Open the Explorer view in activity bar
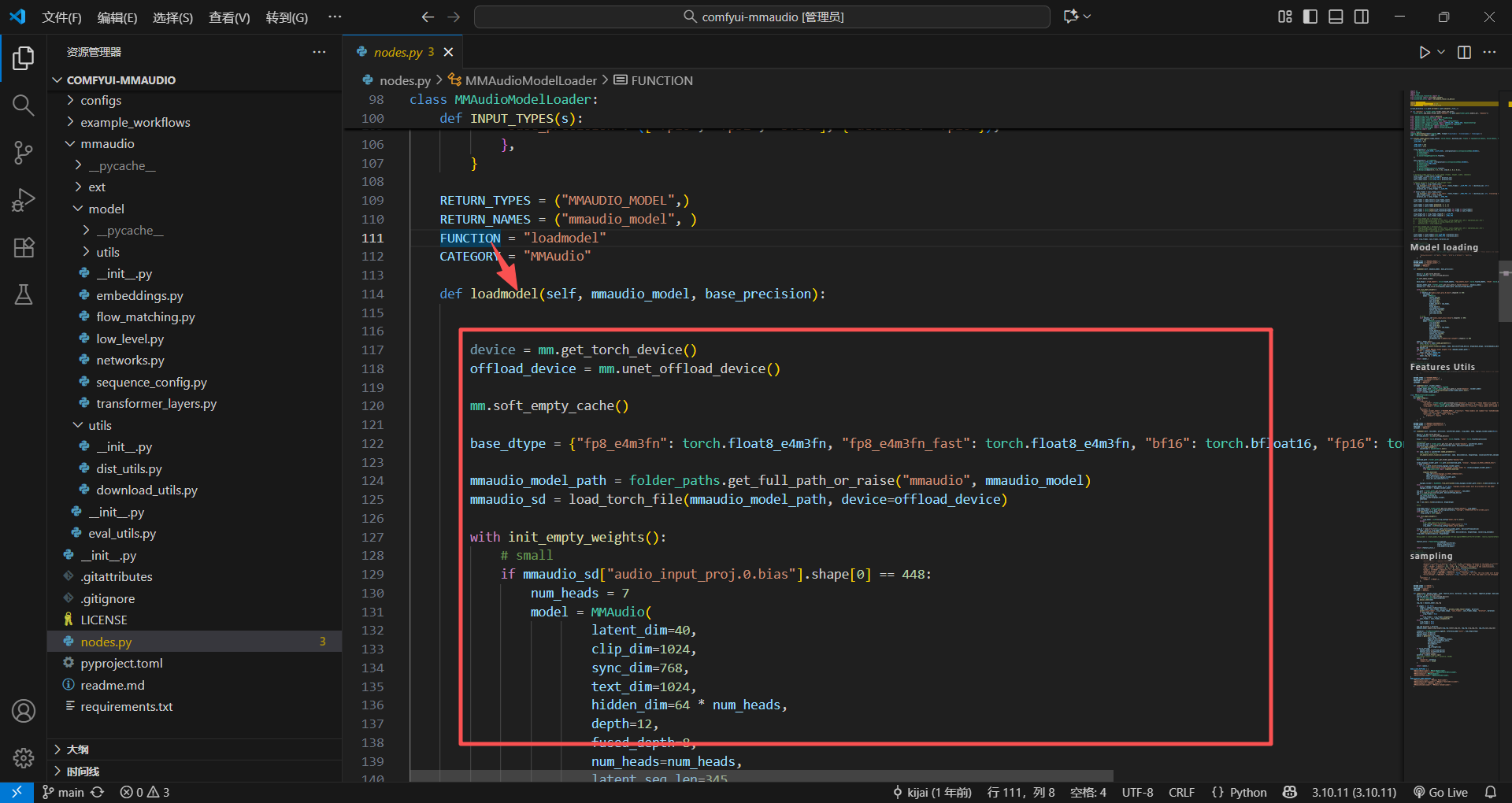 [x=24, y=58]
